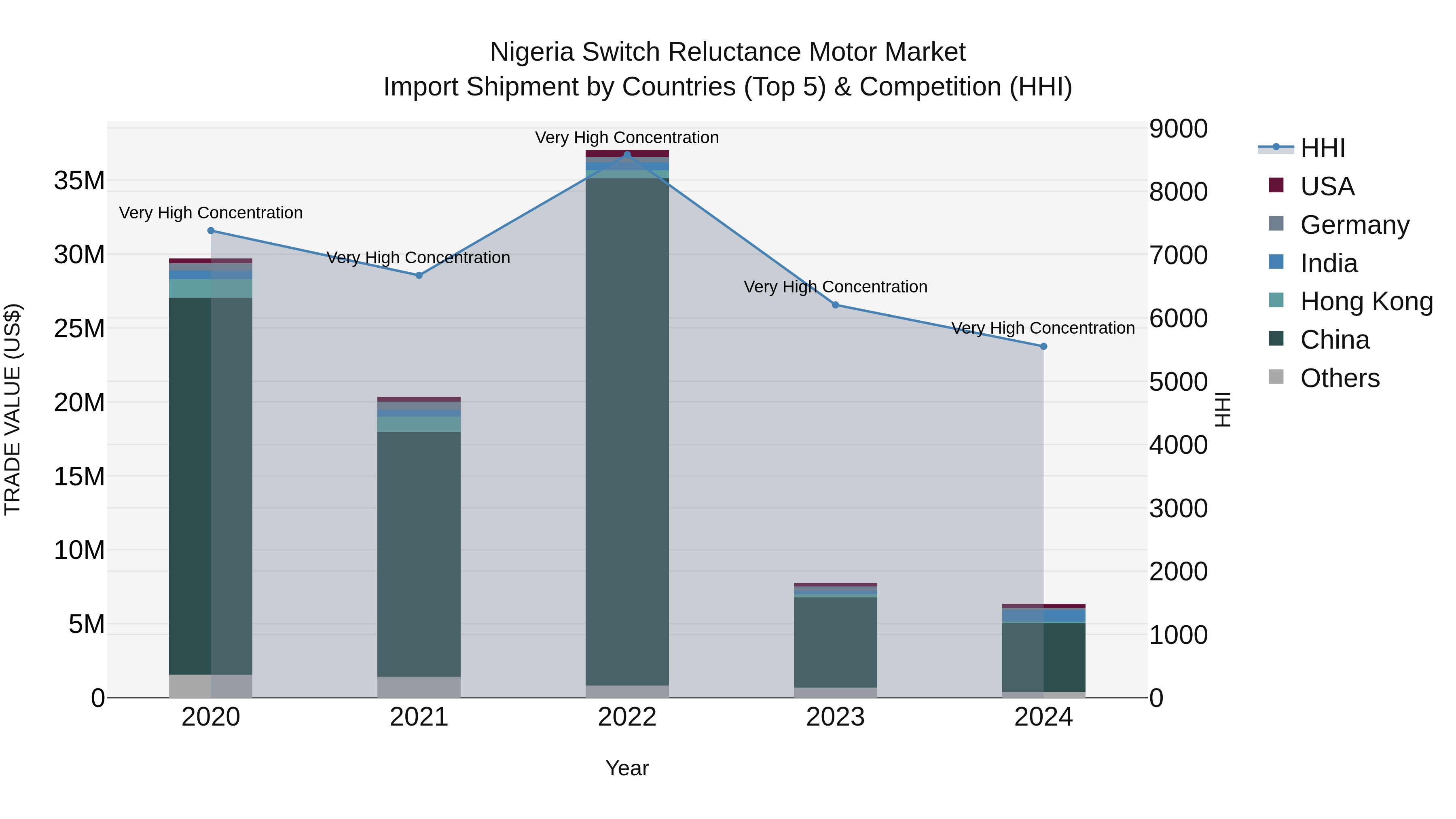The image size is (1456, 819).
Task: Click the China dark green color swatch
Action: 1276,339
